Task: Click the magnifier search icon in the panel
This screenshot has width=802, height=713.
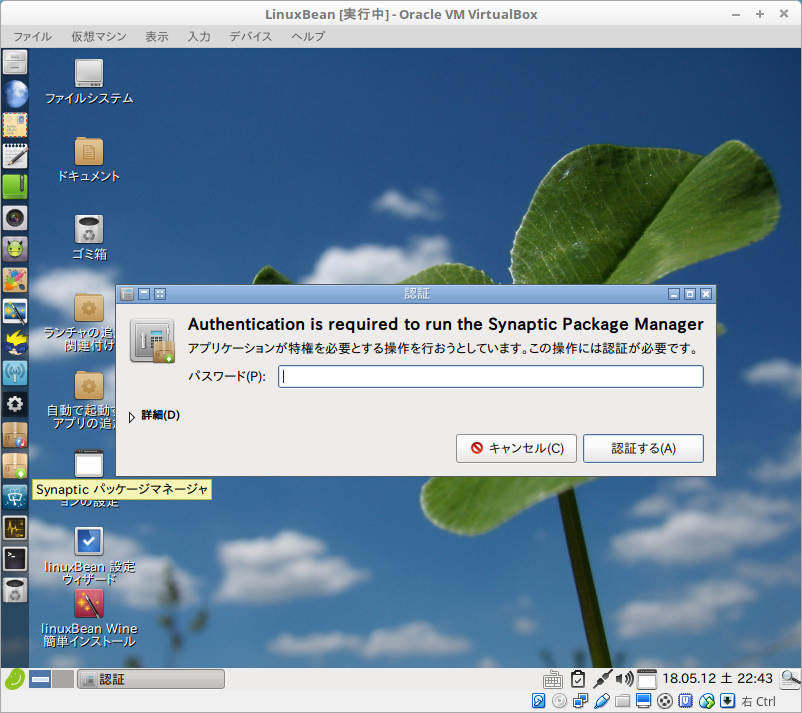Action: pos(790,679)
